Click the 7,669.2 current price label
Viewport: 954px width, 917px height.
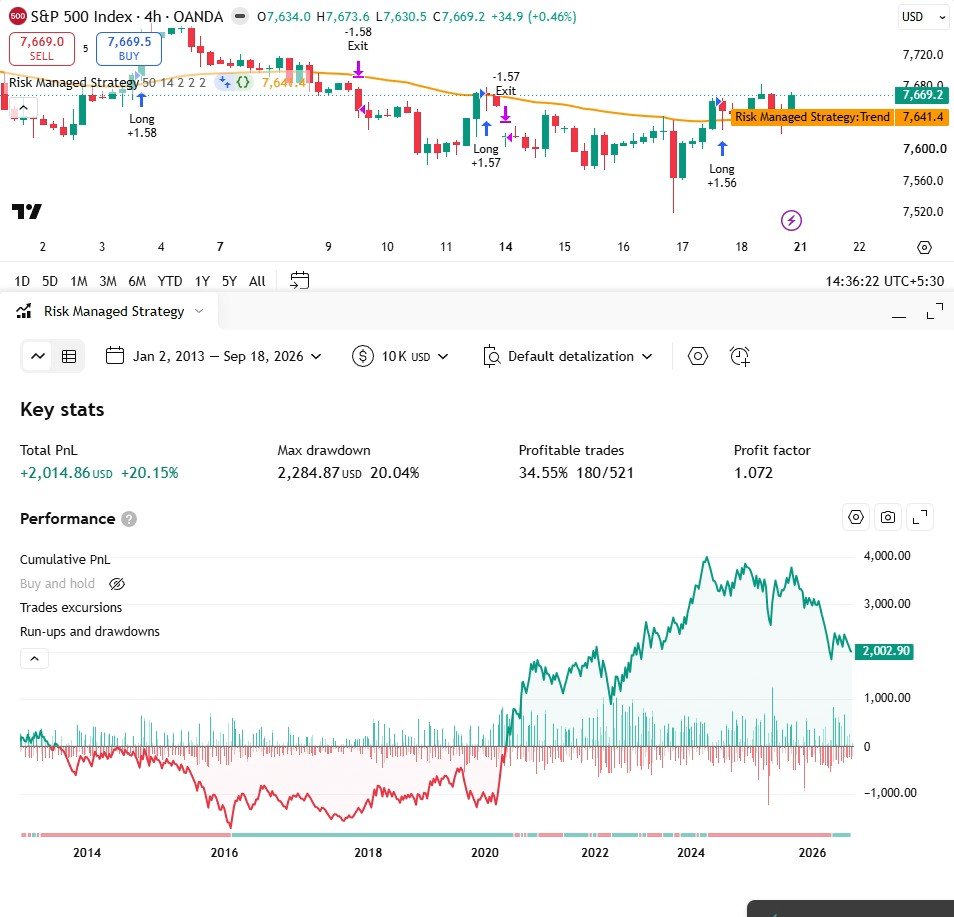click(x=922, y=95)
